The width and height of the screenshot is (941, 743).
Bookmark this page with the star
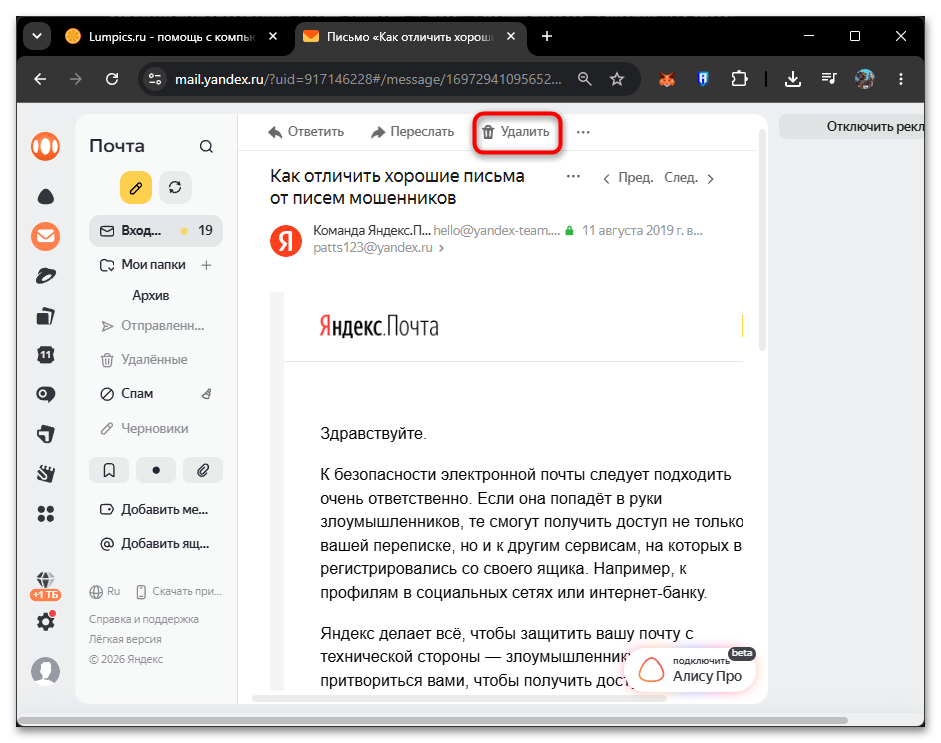(x=617, y=79)
